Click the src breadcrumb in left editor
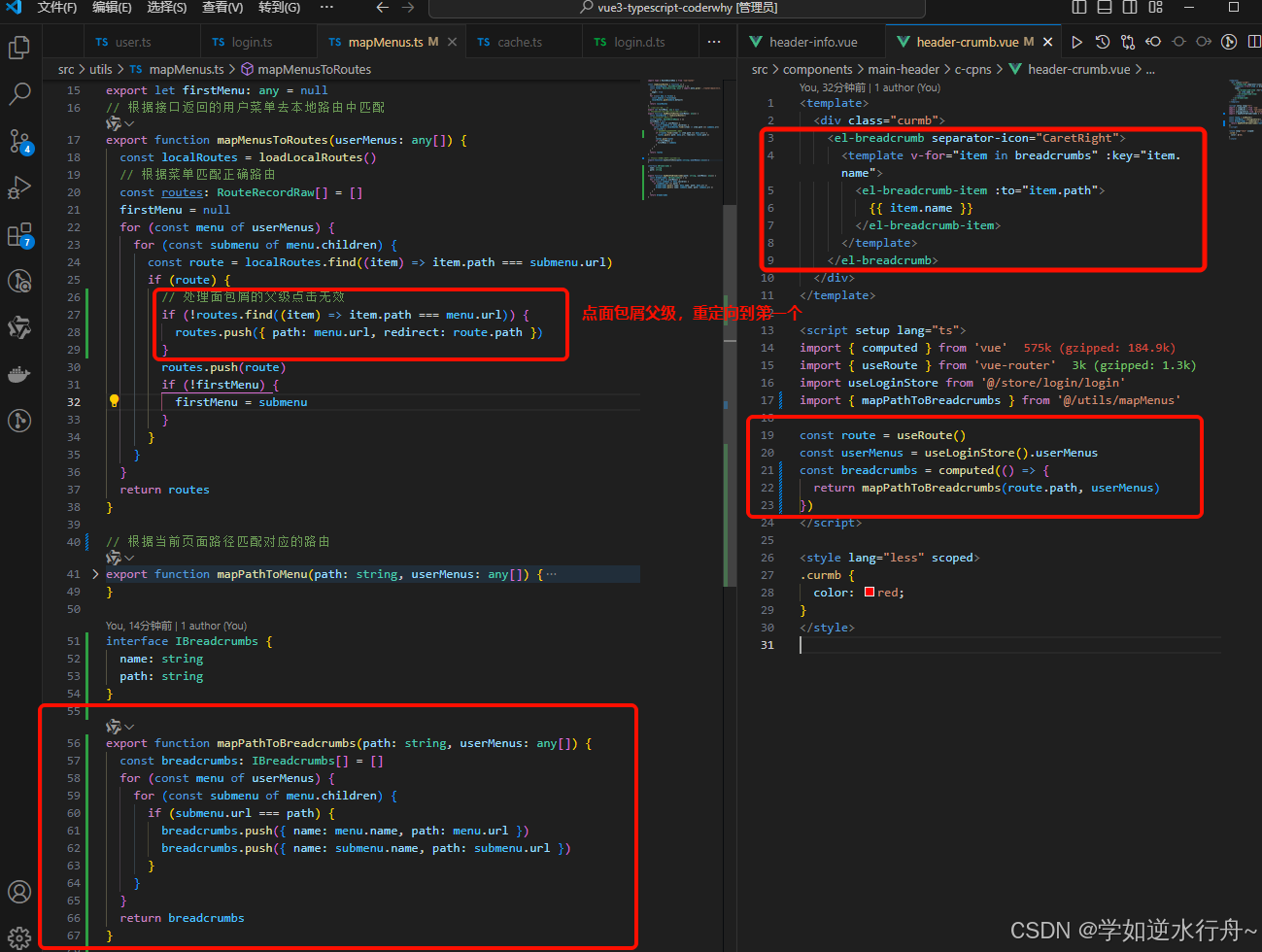Viewport: 1262px width, 952px height. pos(66,69)
